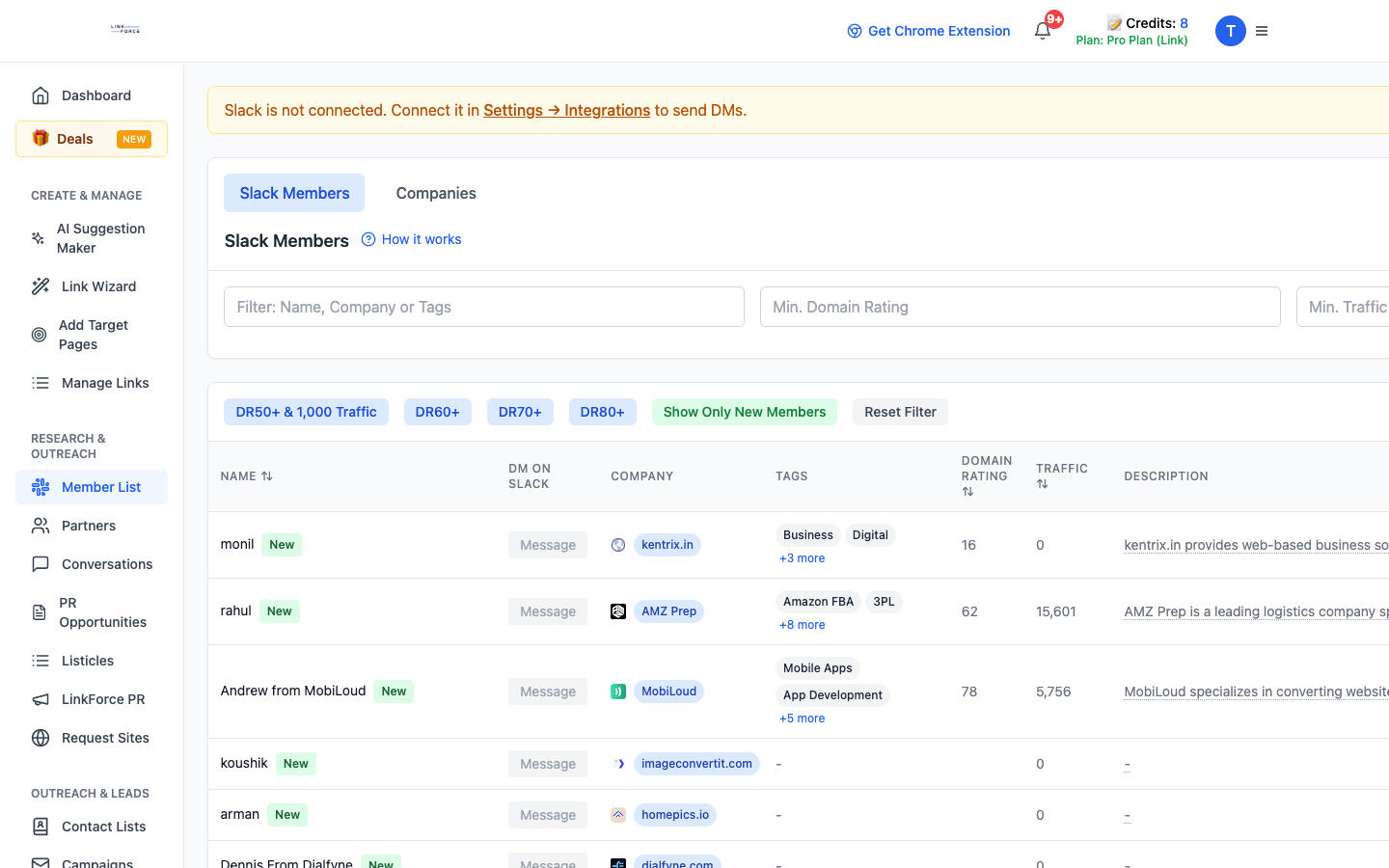Click the Member List Slack icon

41,487
